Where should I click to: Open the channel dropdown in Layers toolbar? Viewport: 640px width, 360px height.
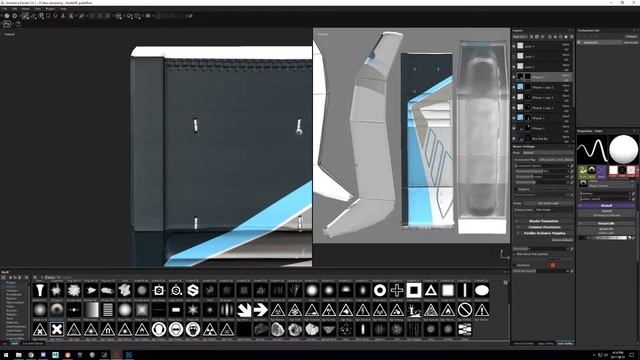point(520,37)
